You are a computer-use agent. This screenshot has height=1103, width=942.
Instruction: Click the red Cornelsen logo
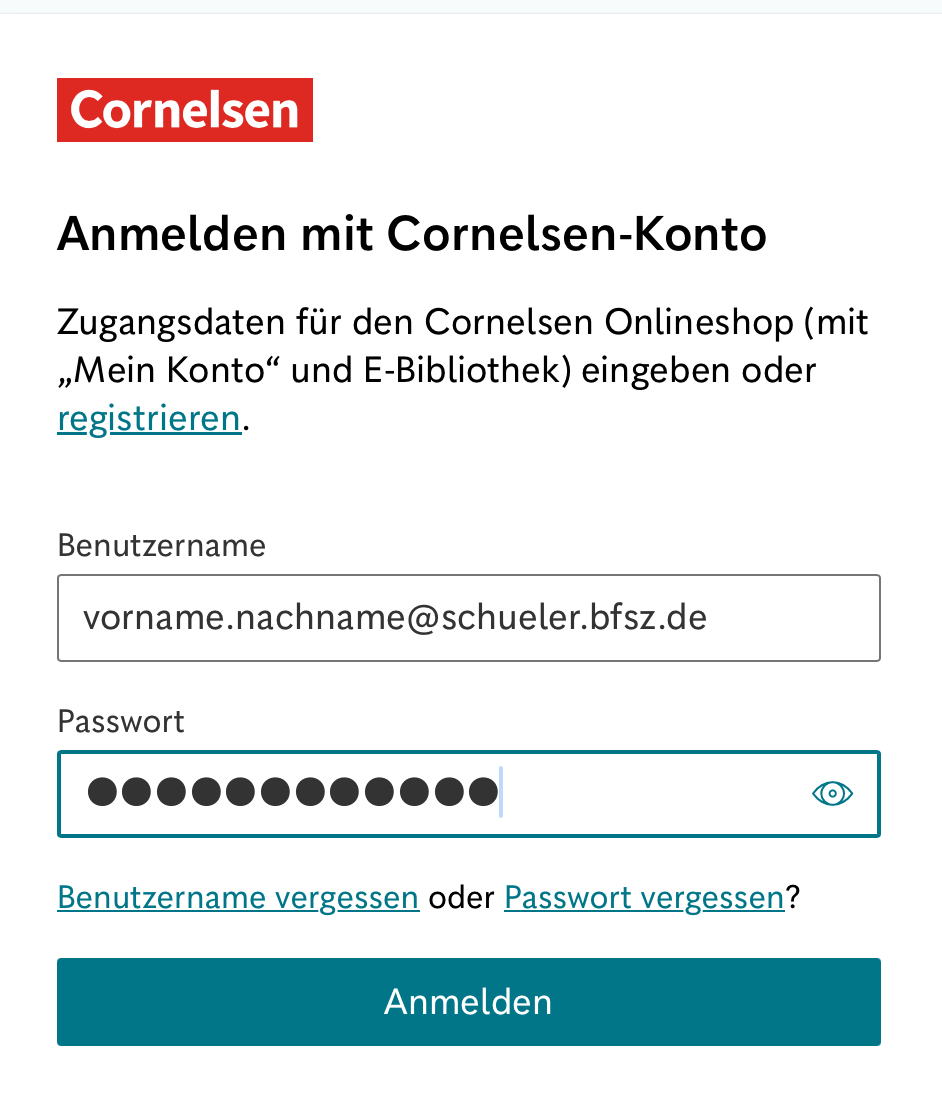pyautogui.click(x=185, y=110)
